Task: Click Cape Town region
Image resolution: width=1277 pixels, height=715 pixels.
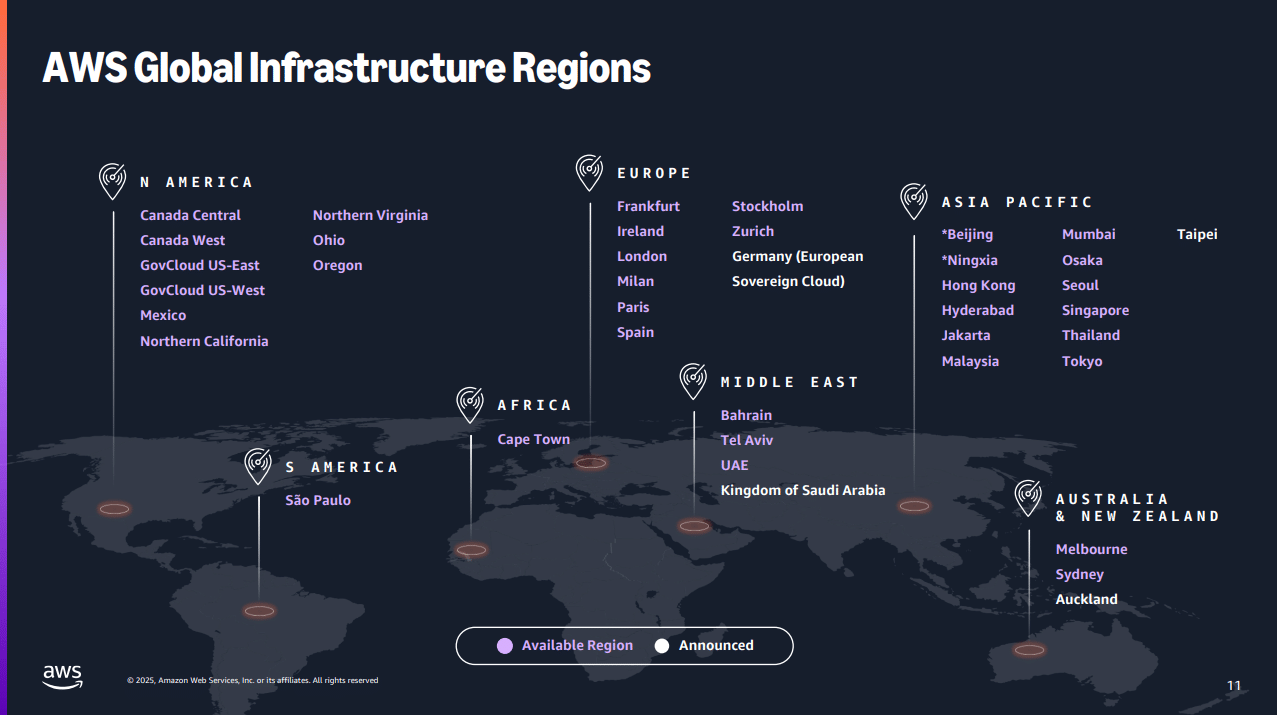Action: [533, 439]
